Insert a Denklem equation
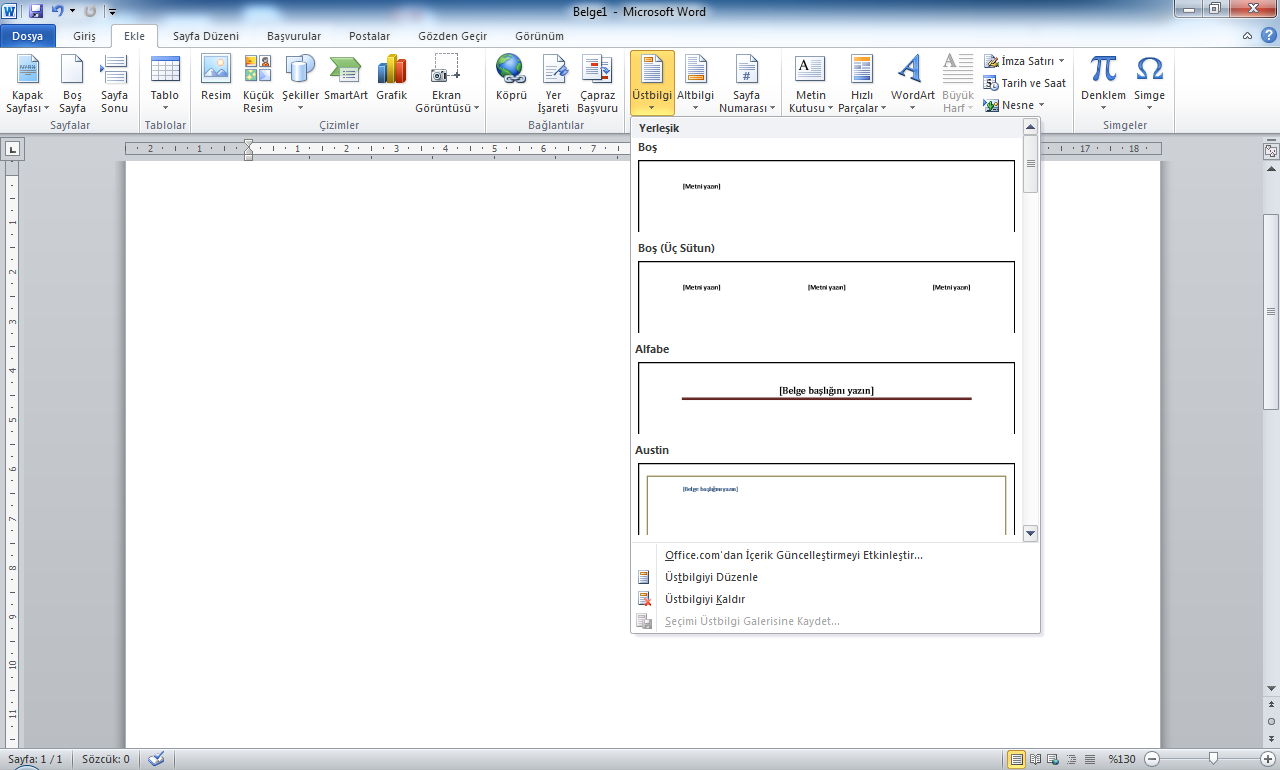Screen dimensions: 1280x770 1103,84
